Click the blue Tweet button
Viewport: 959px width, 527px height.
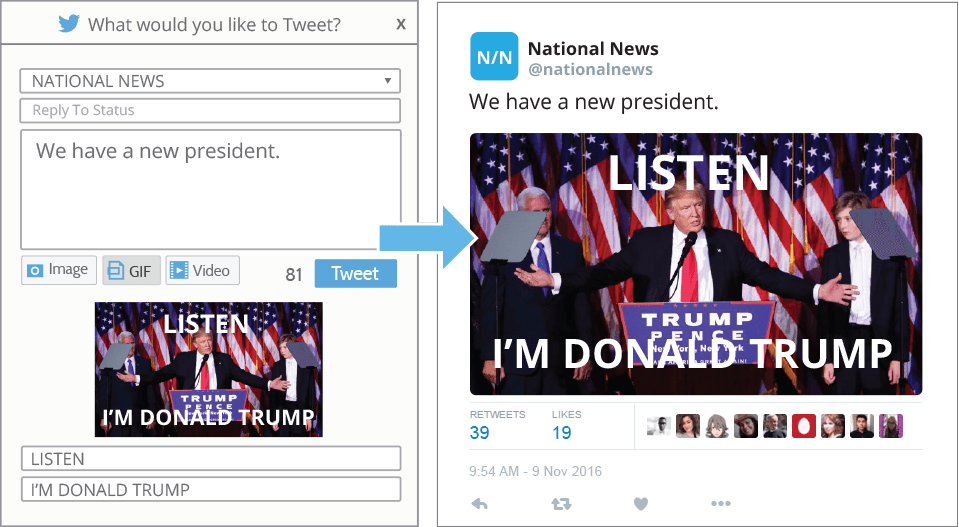tap(355, 273)
